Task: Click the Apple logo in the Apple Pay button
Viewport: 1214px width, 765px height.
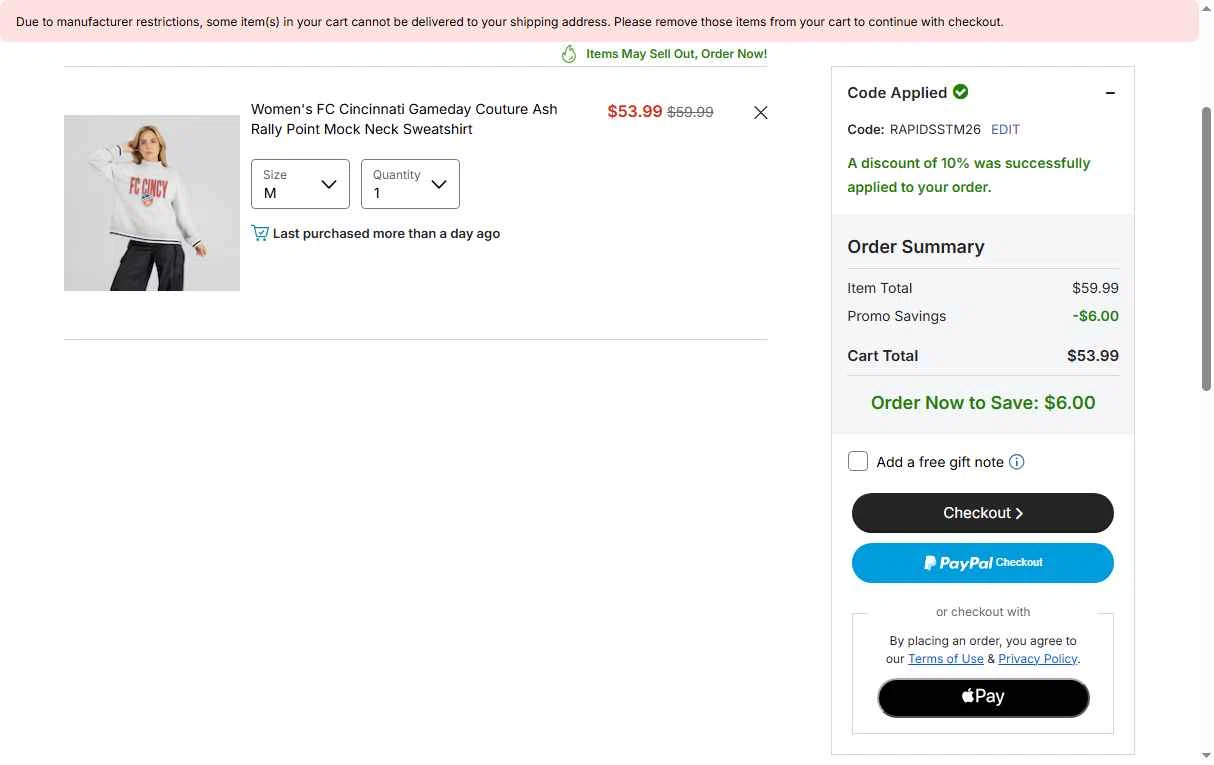Action: coord(968,697)
